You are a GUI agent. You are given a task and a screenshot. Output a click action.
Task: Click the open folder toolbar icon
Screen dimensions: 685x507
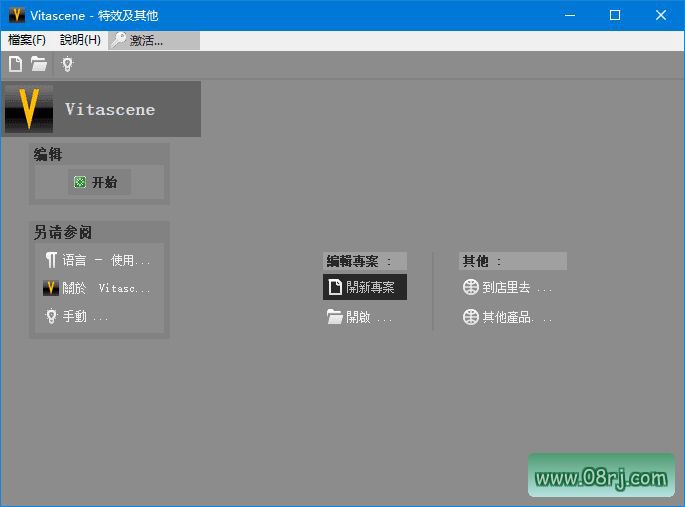click(x=39, y=65)
